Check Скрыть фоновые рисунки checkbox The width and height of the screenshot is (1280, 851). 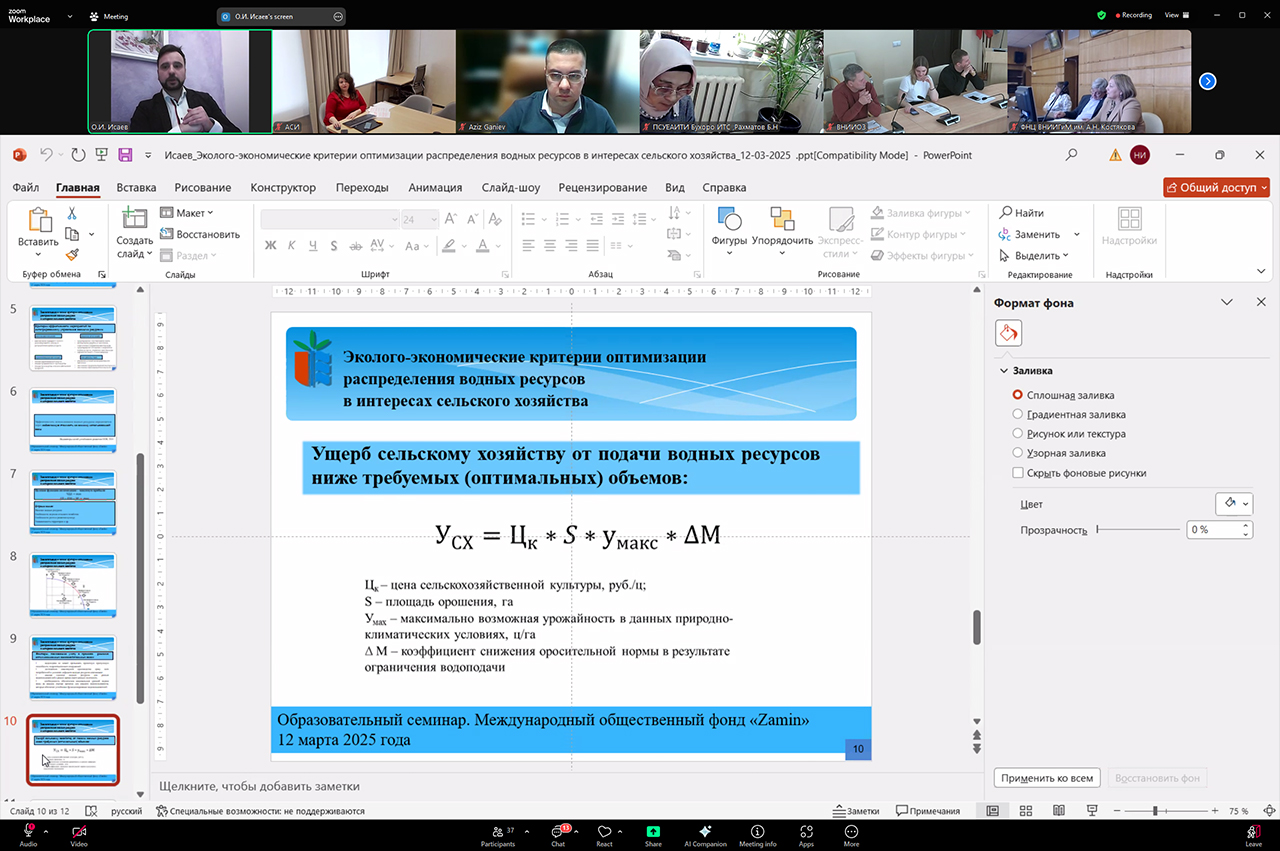1018,473
